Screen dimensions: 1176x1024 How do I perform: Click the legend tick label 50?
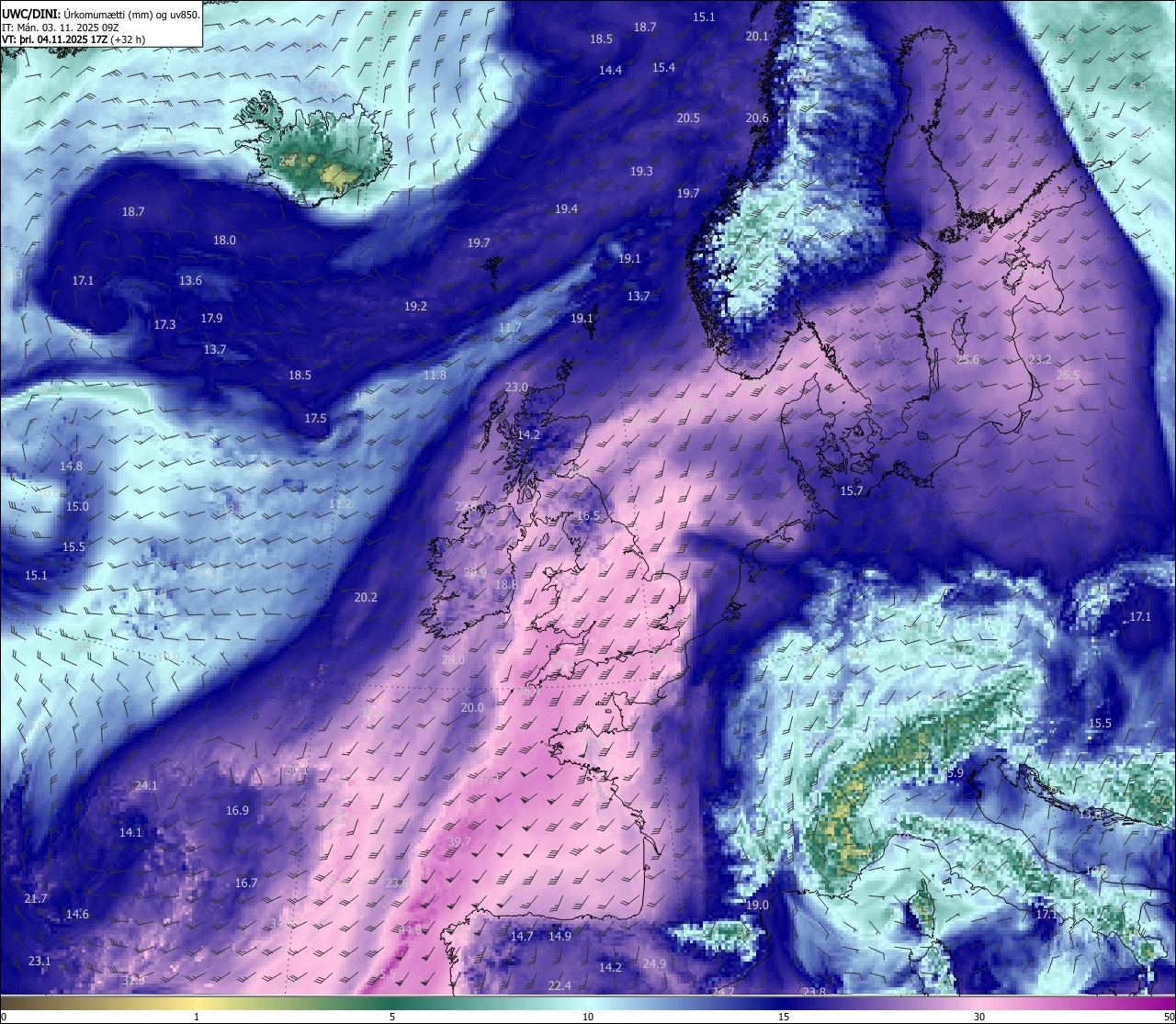pos(1169,1017)
